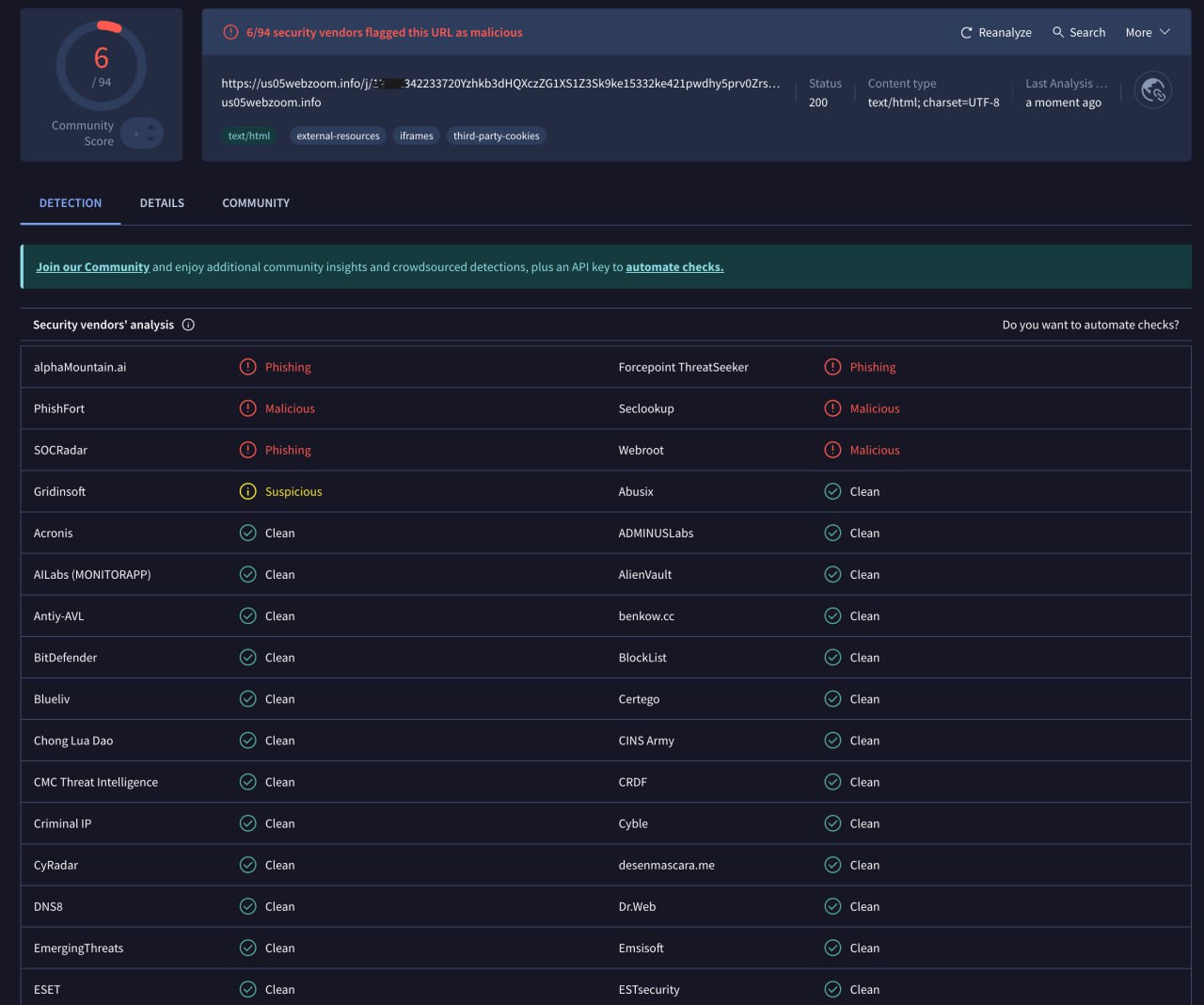Screen dimensions: 1204x1005
Task: Click Webroot malicious warning icon
Action: point(832,450)
